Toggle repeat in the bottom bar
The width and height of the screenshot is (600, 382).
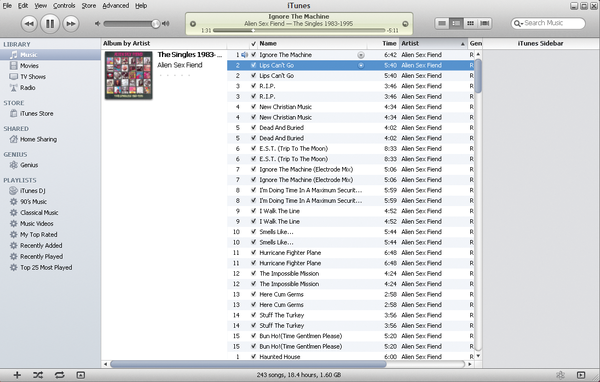point(59,375)
